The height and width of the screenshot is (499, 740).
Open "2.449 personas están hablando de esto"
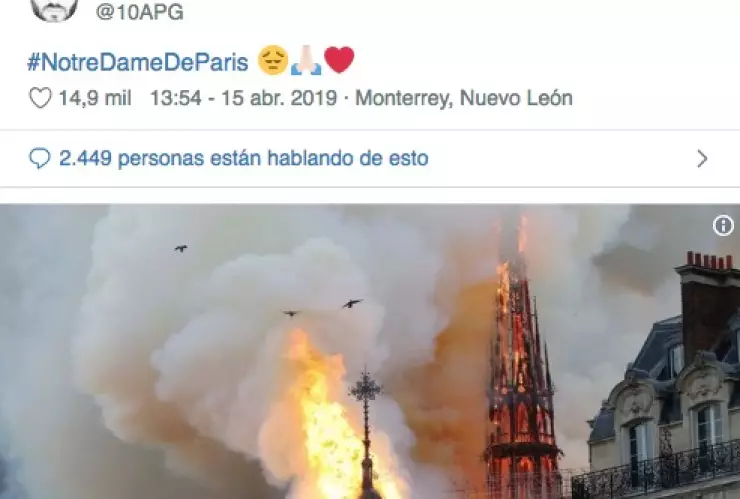click(244, 158)
